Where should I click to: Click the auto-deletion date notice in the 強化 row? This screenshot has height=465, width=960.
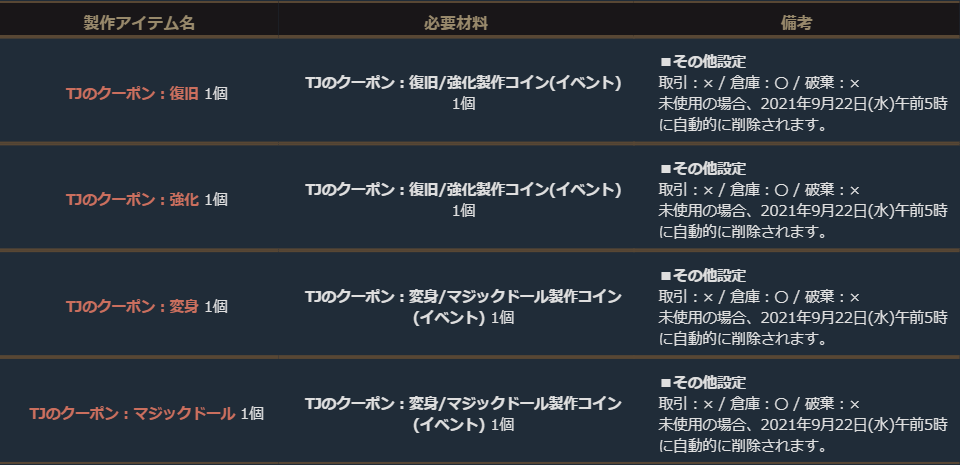tap(802, 221)
